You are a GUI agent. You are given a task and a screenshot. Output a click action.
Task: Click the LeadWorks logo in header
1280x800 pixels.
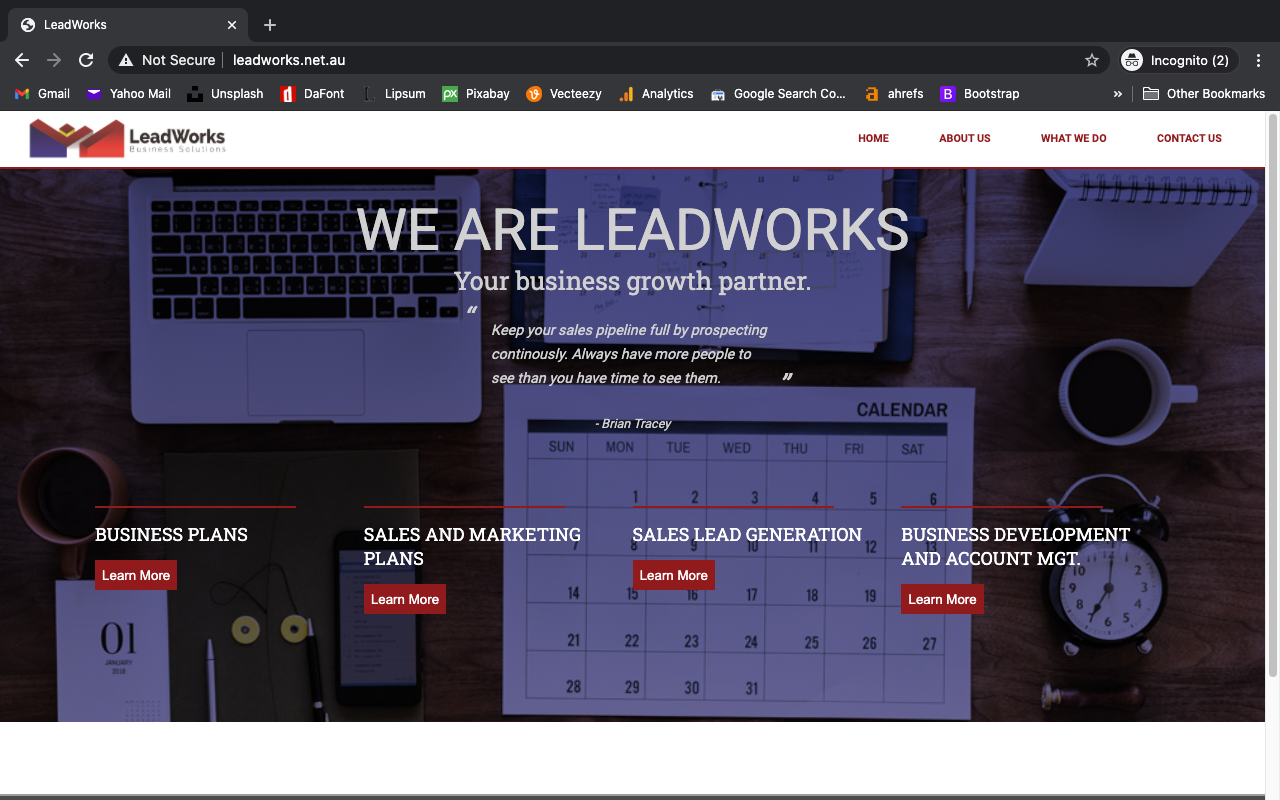[128, 138]
